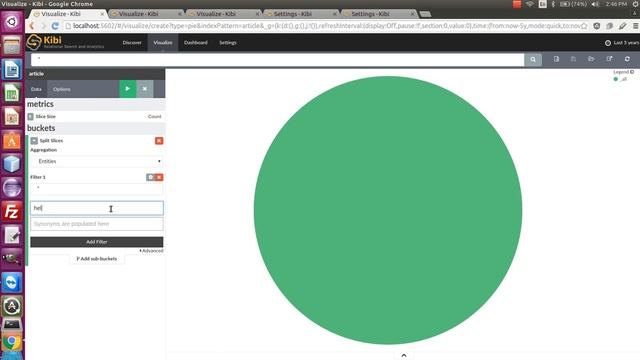Click the Chrome forward arrow
640x360 pixels.
[x=43, y=26]
